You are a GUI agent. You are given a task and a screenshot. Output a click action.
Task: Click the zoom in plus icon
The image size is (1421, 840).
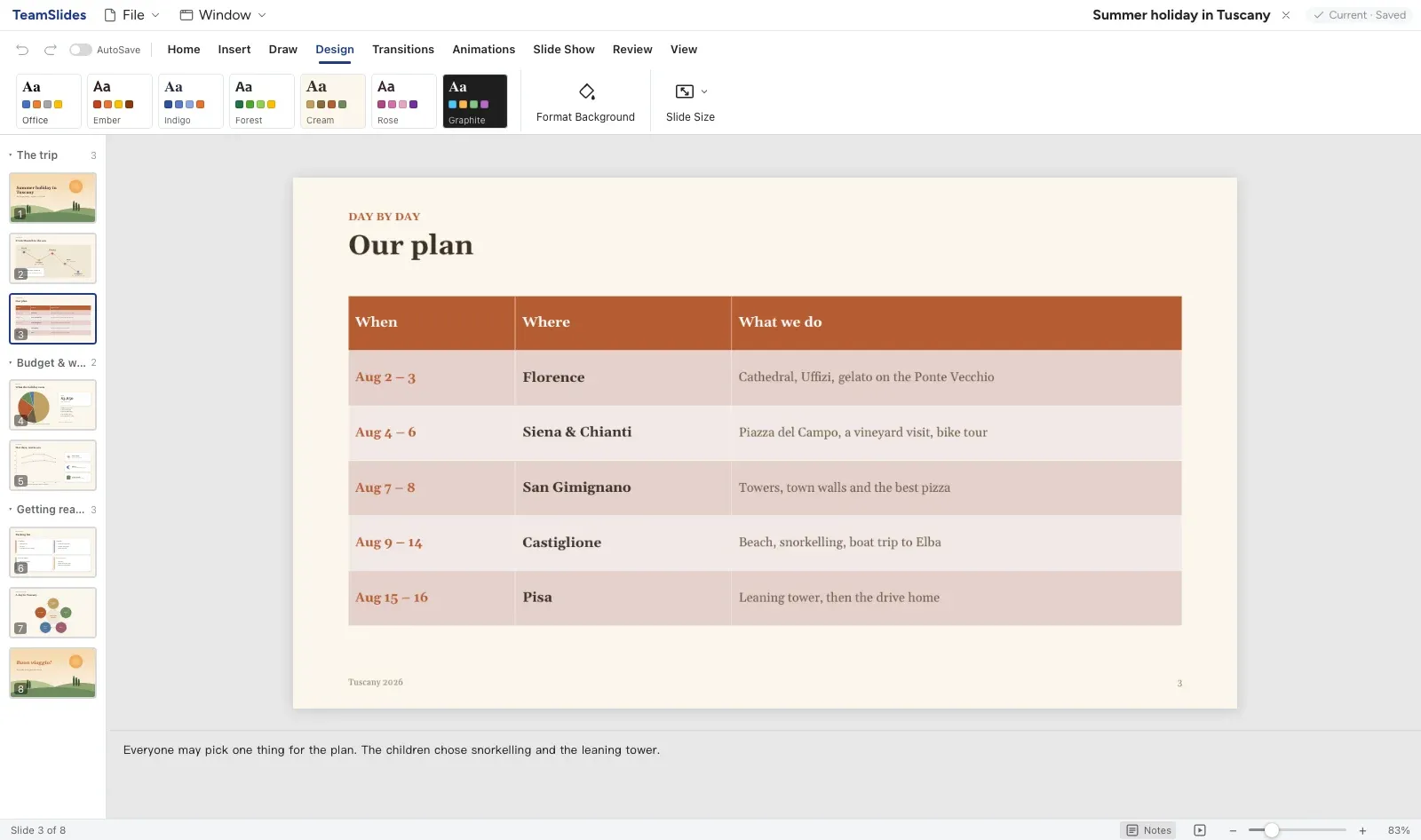coord(1362,831)
